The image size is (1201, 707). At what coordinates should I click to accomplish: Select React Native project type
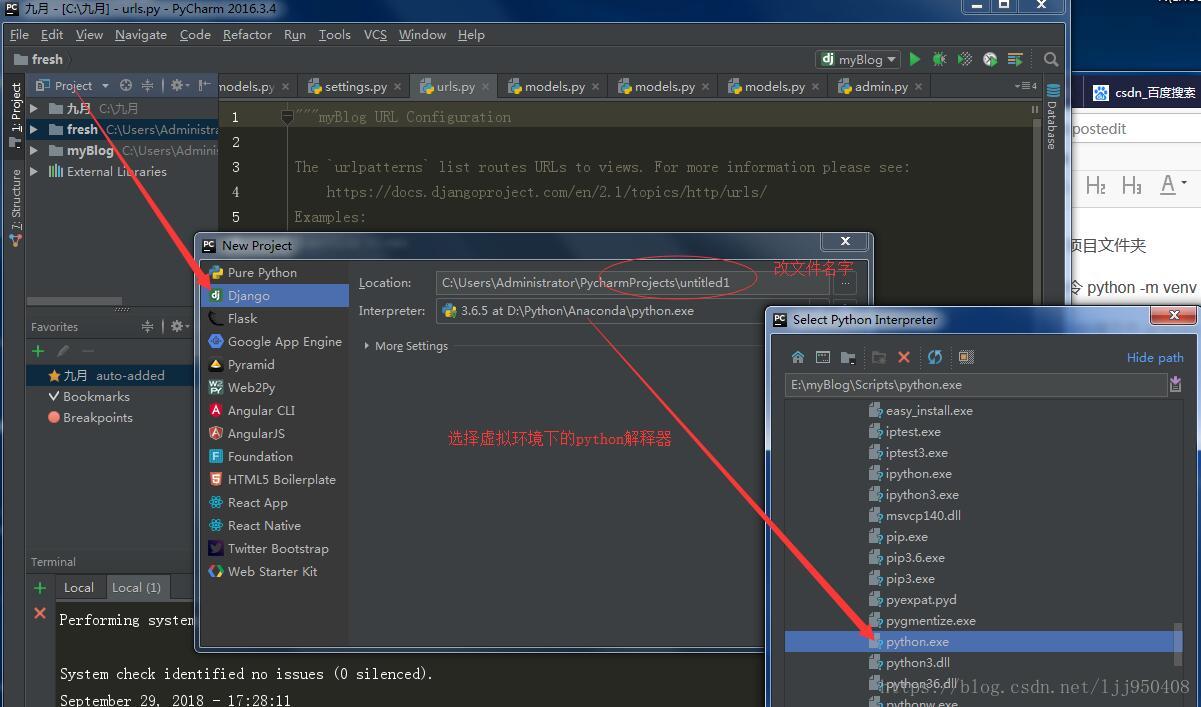(275, 525)
